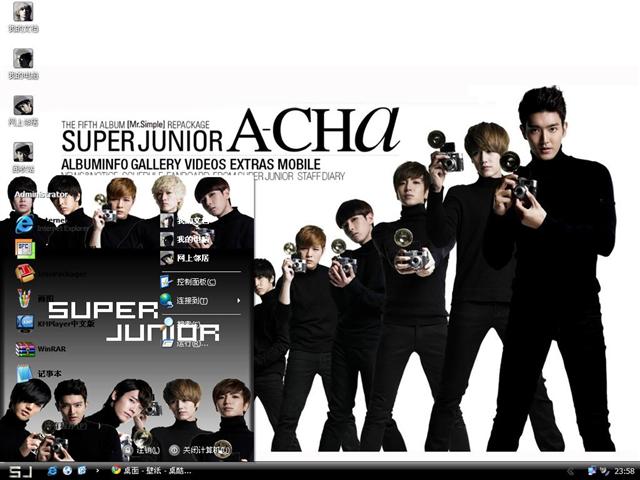Open the 我的电脑 desktop icon

pos(23,64)
